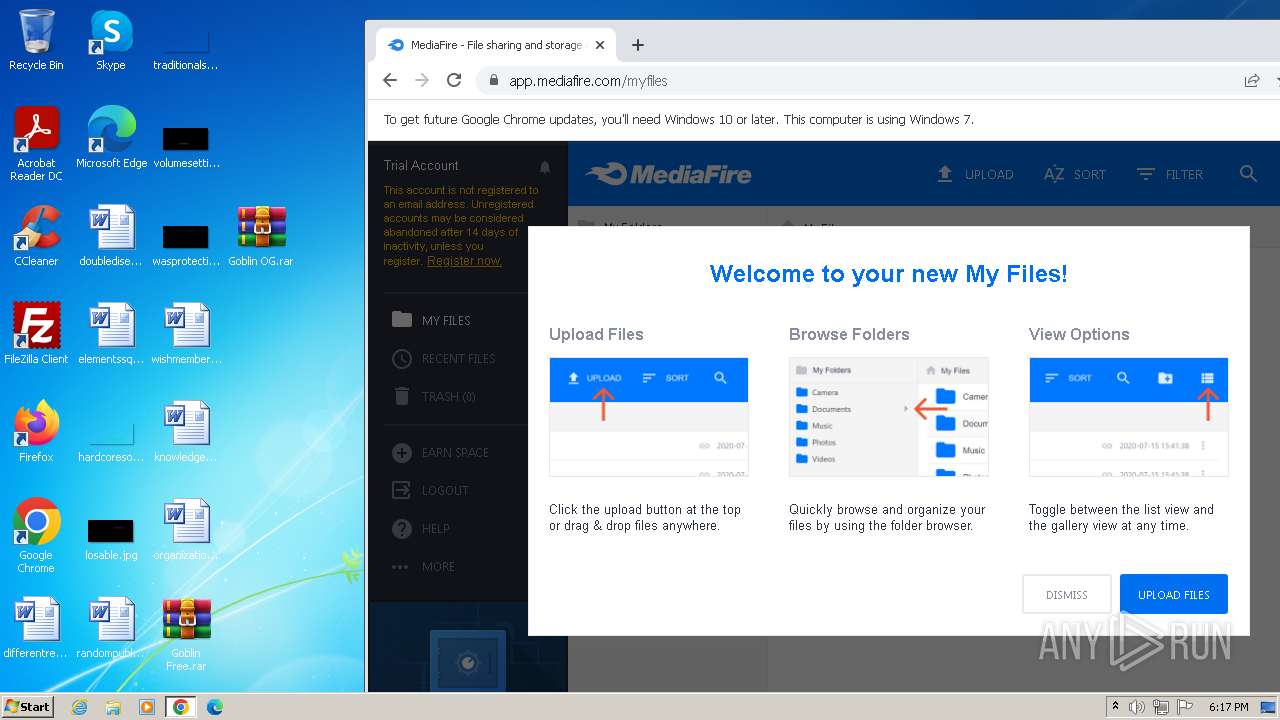Open the Action Center flag icon

coord(1185,707)
